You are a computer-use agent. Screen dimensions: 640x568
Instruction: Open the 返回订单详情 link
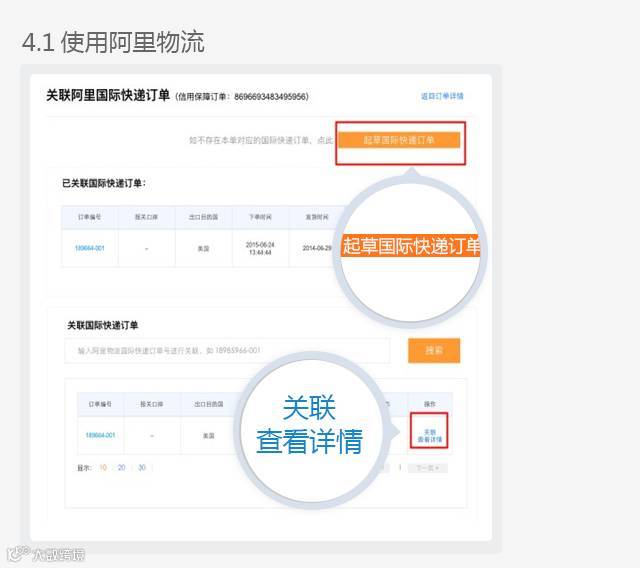[442, 96]
